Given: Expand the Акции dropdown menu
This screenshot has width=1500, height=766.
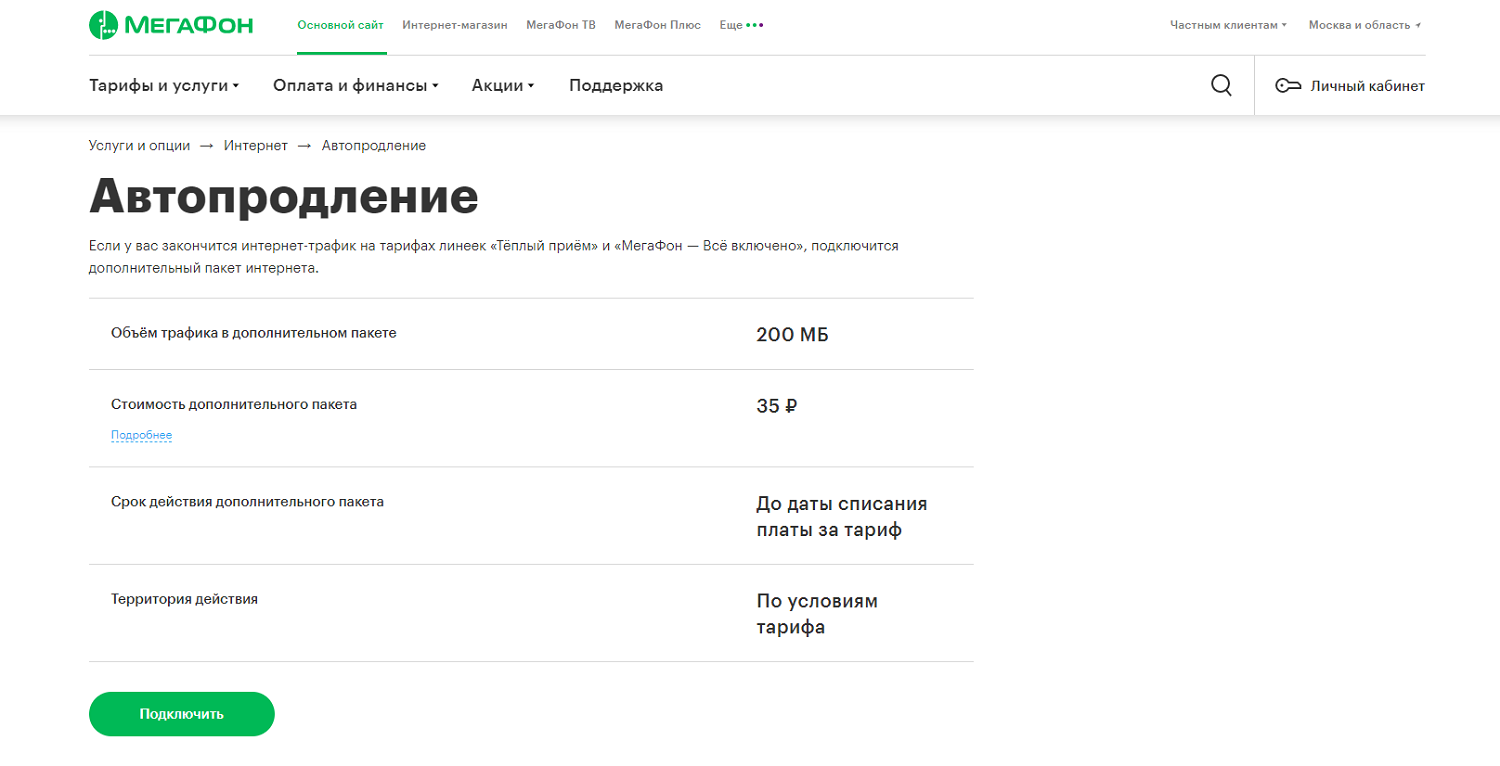Looking at the screenshot, I should click(x=503, y=86).
